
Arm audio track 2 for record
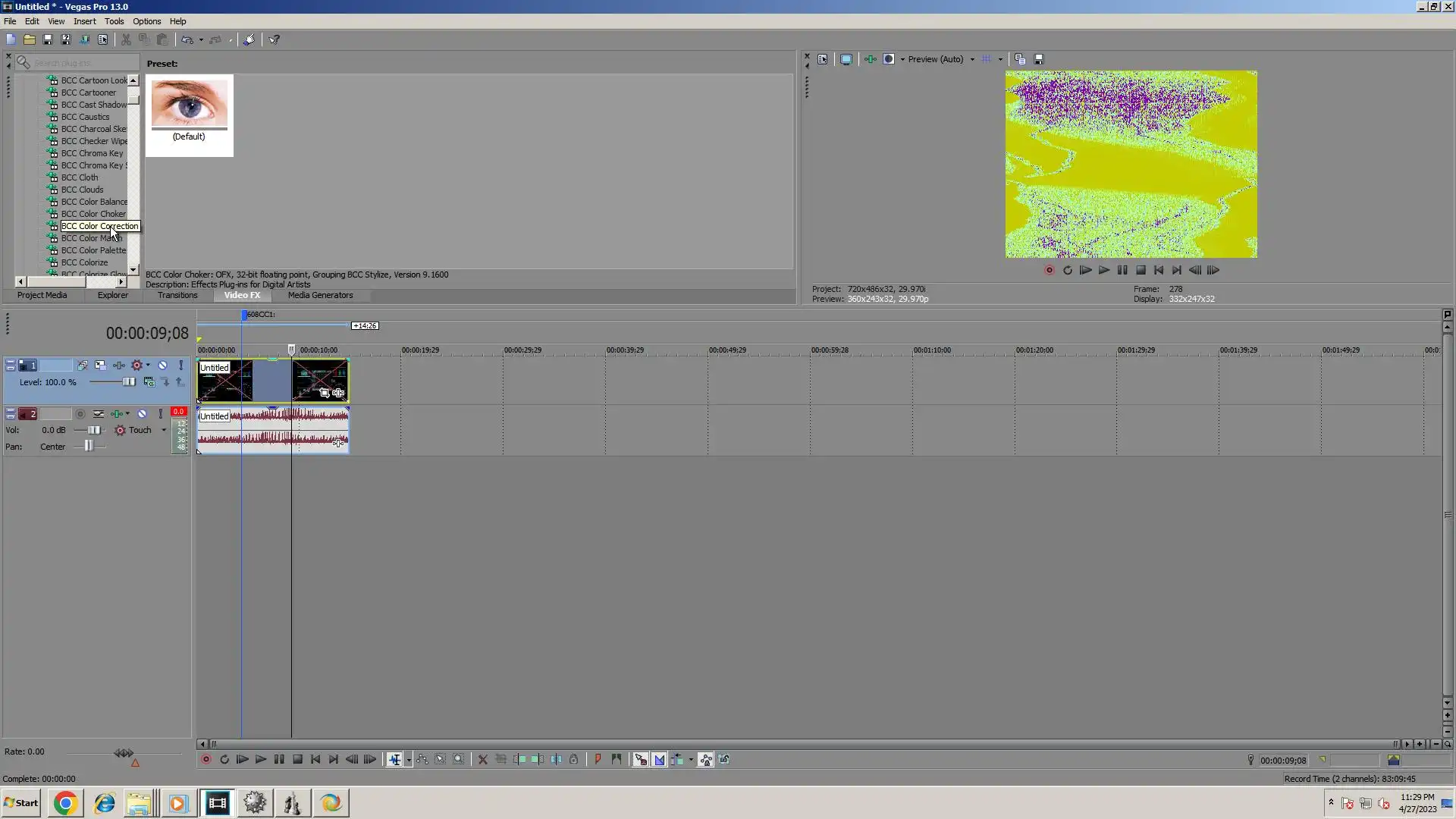point(80,414)
